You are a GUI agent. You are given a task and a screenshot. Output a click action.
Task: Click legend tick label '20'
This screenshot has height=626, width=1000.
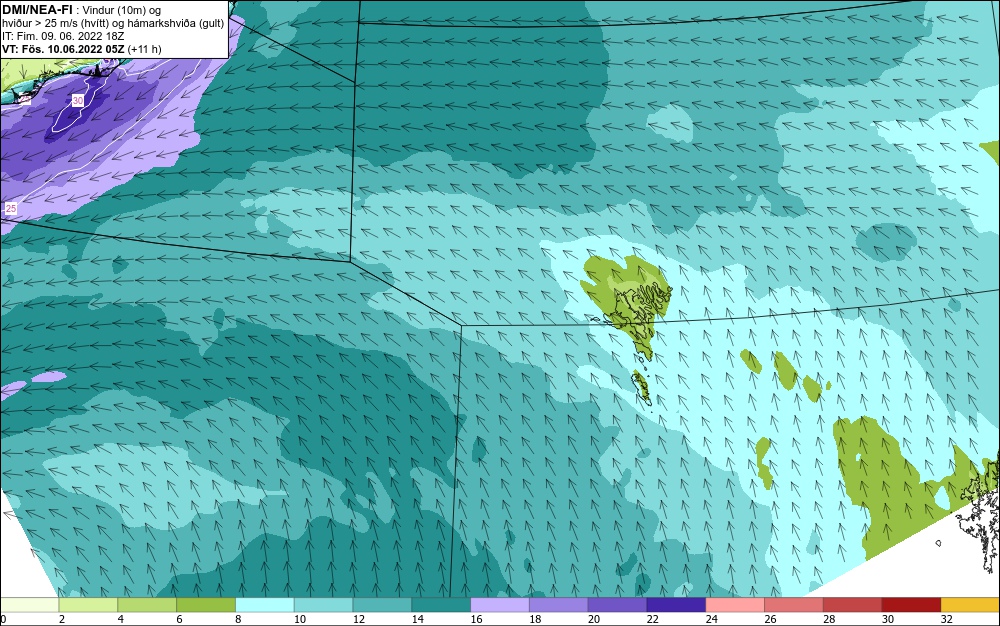(594, 619)
